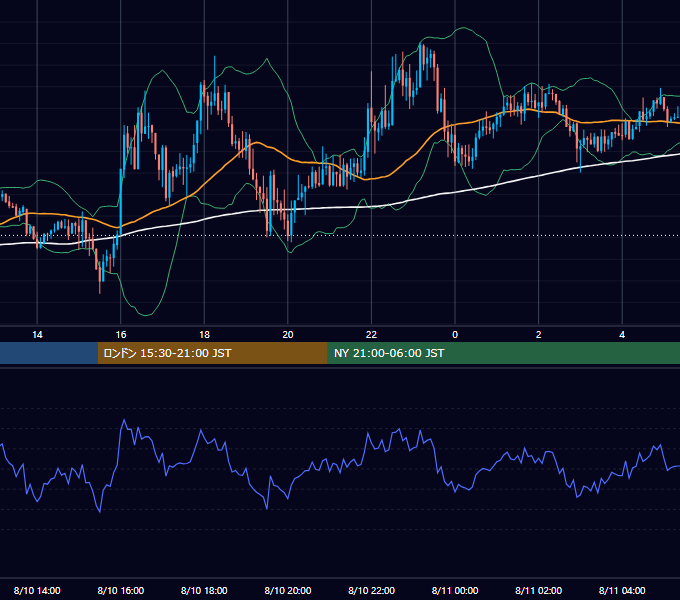Click the 8/10 18:00 time label
The height and width of the screenshot is (600, 680).
tap(204, 590)
